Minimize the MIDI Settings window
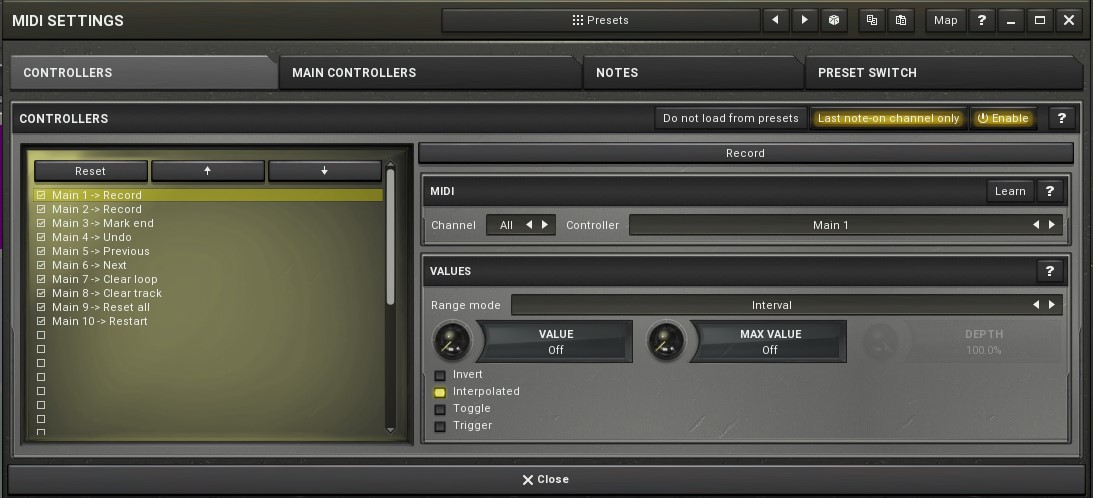Screen dimensions: 1093x498 pyautogui.click(x=1010, y=20)
